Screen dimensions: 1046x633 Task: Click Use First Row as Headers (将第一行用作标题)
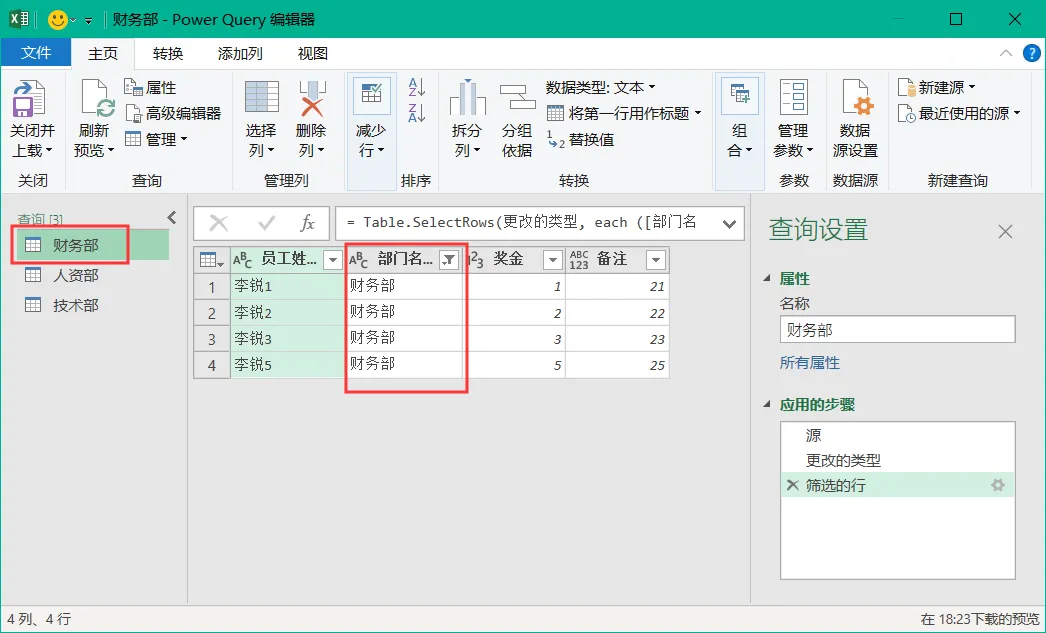pyautogui.click(x=624, y=113)
